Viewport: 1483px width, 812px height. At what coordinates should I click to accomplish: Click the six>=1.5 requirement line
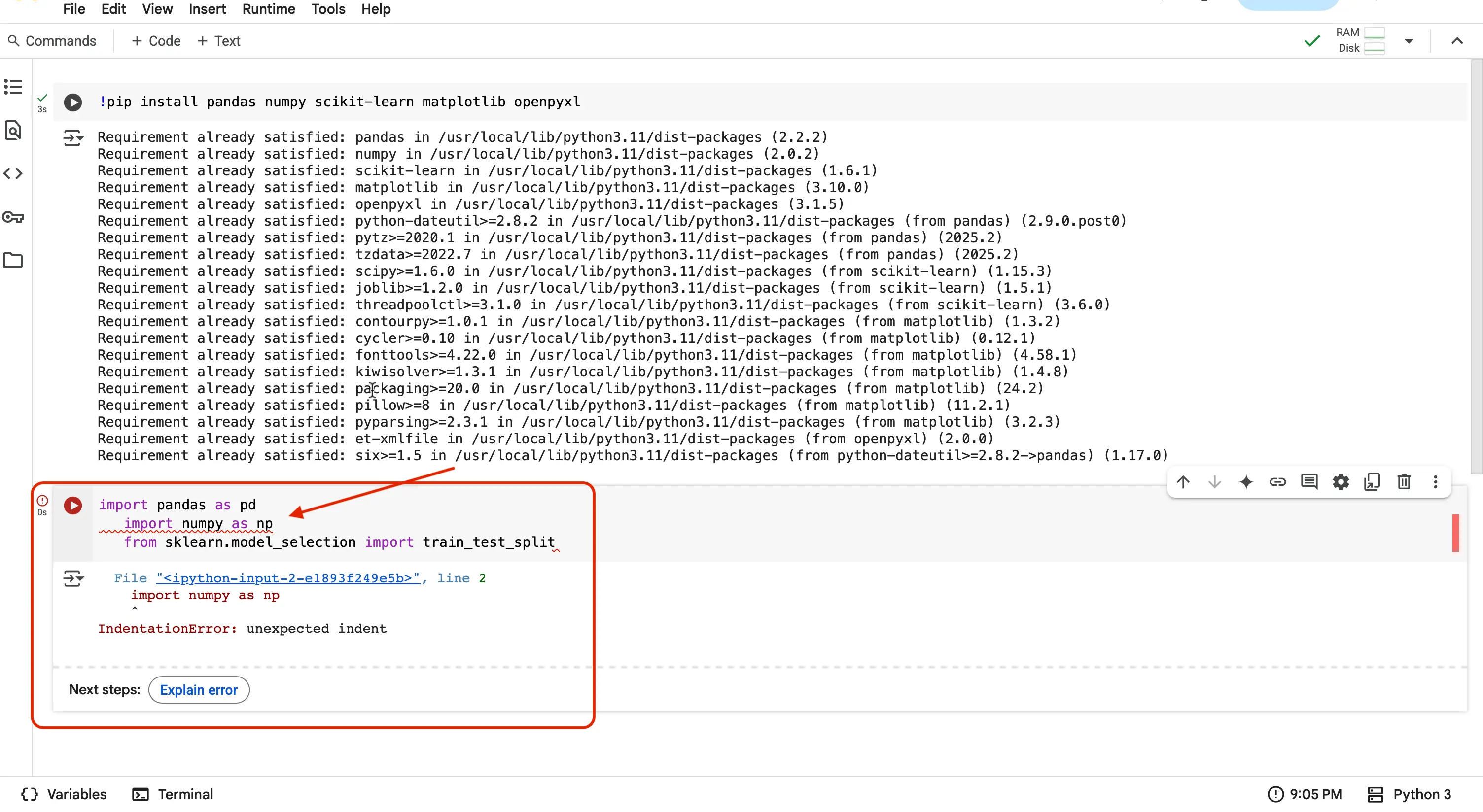point(633,456)
